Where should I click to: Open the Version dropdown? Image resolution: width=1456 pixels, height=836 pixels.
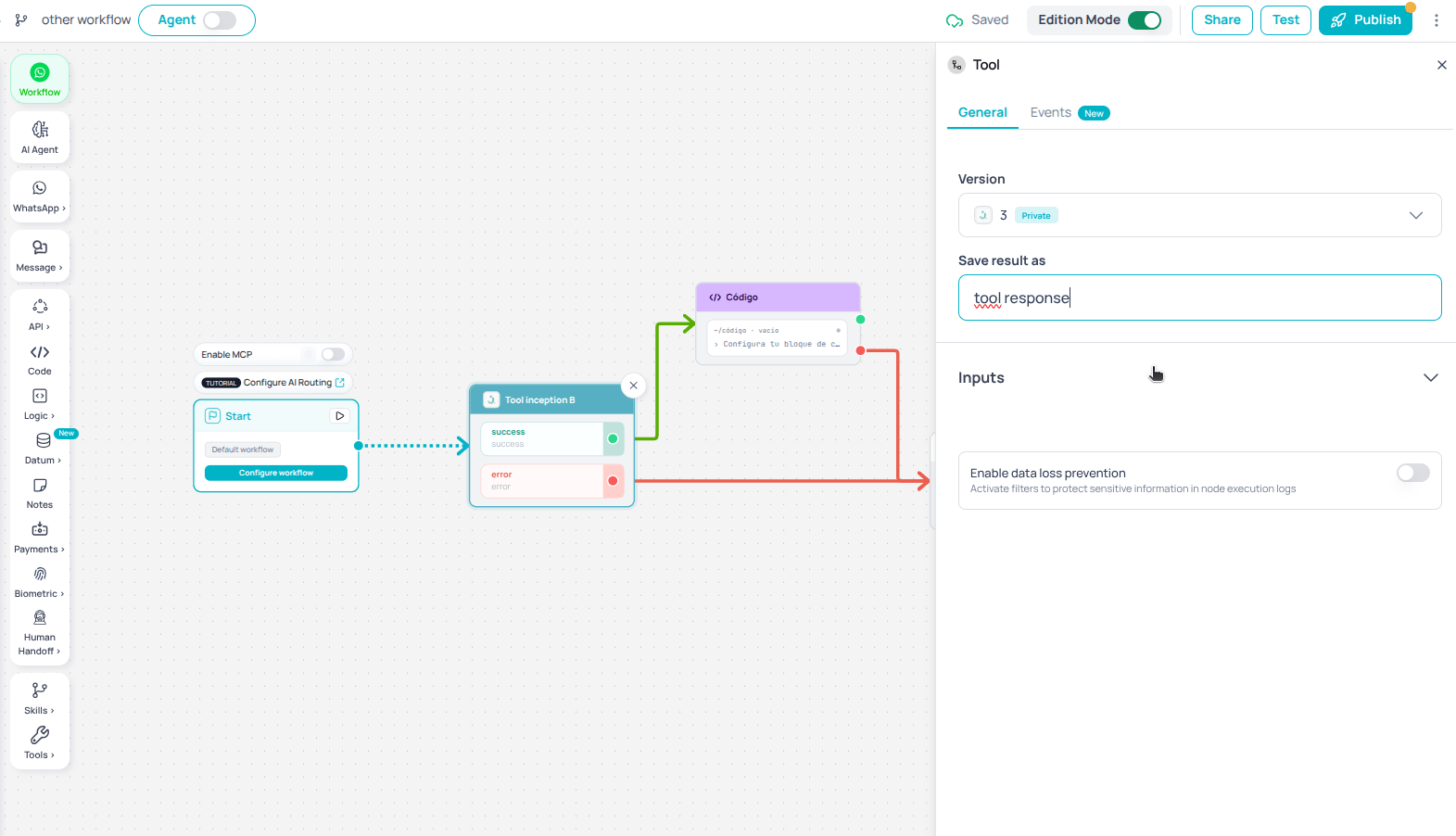[1199, 215]
